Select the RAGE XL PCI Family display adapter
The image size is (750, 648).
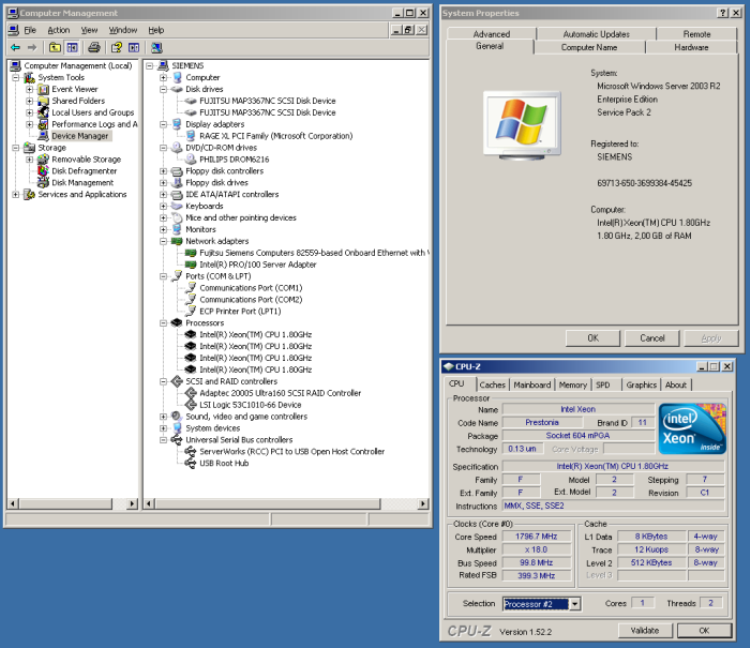(276, 136)
